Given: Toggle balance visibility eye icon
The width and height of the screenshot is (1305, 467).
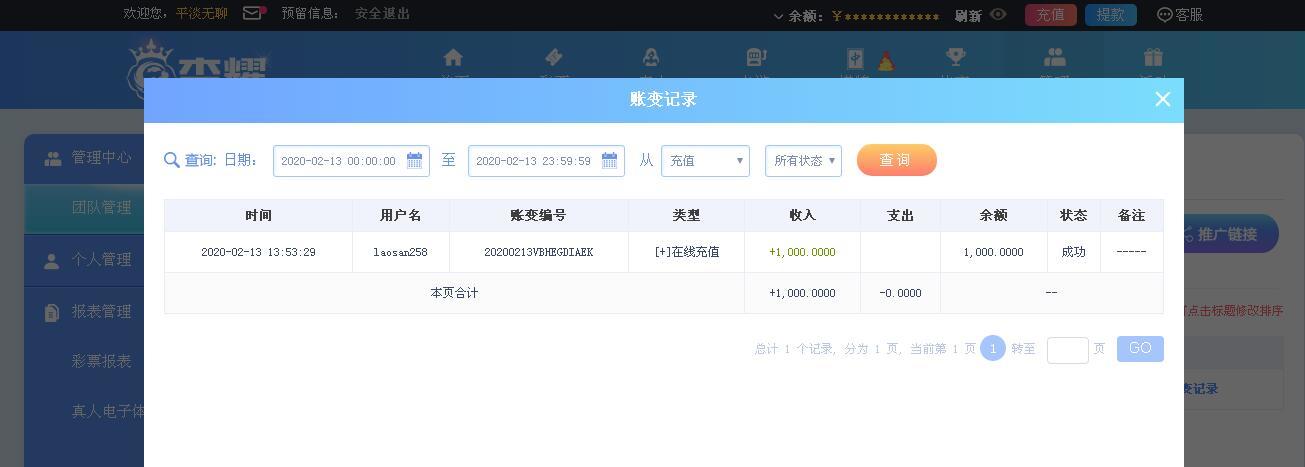Looking at the screenshot, I should (x=998, y=15).
